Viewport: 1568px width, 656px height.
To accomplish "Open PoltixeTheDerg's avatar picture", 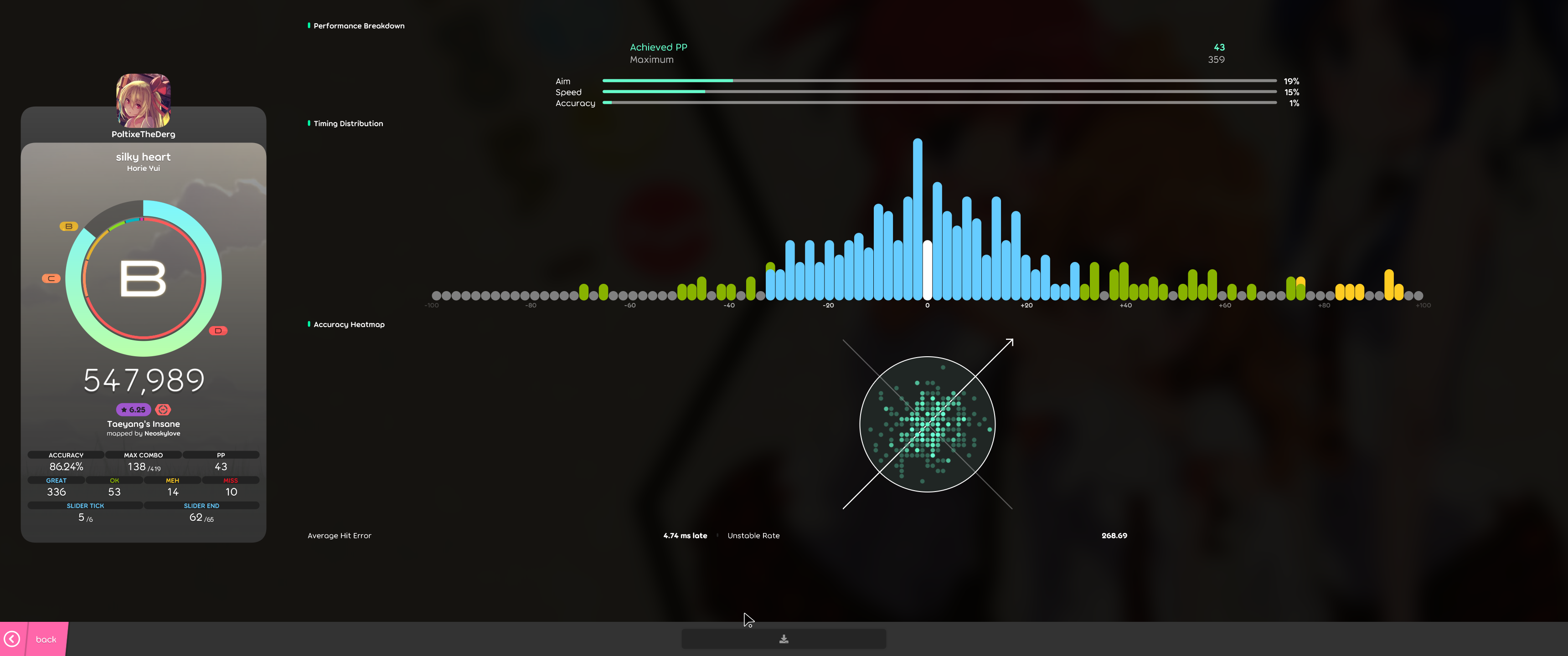I will point(143,100).
